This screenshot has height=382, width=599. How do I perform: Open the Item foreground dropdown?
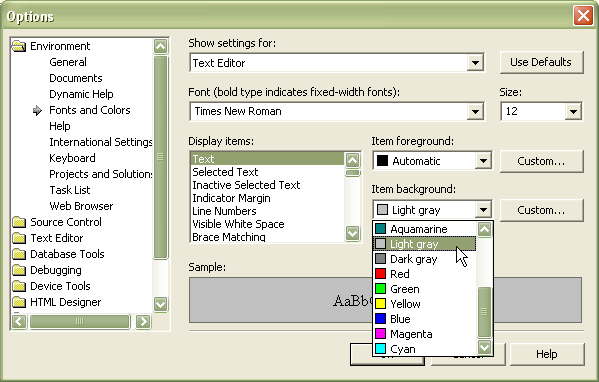pyautogui.click(x=483, y=161)
